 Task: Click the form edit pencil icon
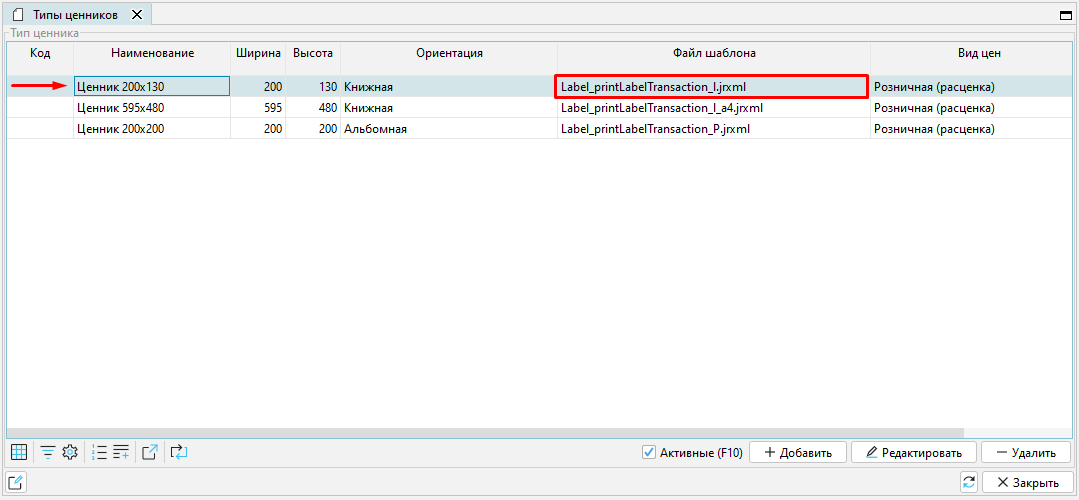[x=17, y=482]
